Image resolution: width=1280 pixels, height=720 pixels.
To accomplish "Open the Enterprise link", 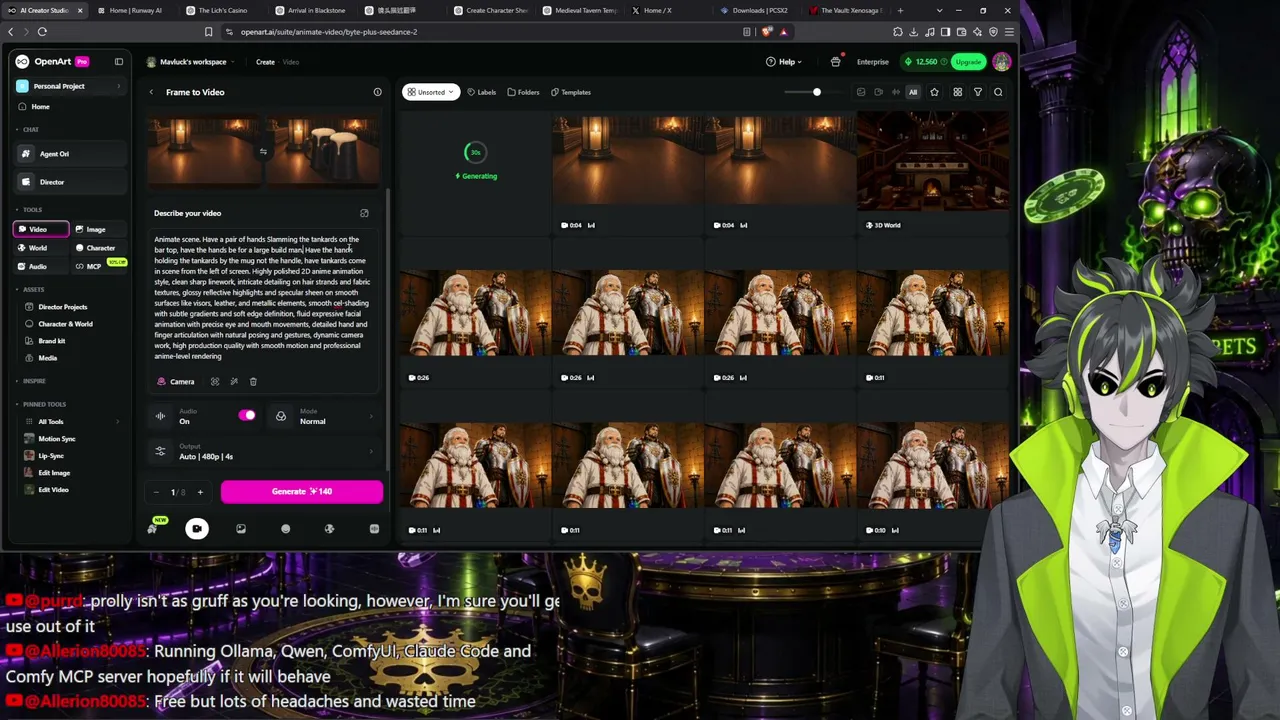I will pos(872,62).
